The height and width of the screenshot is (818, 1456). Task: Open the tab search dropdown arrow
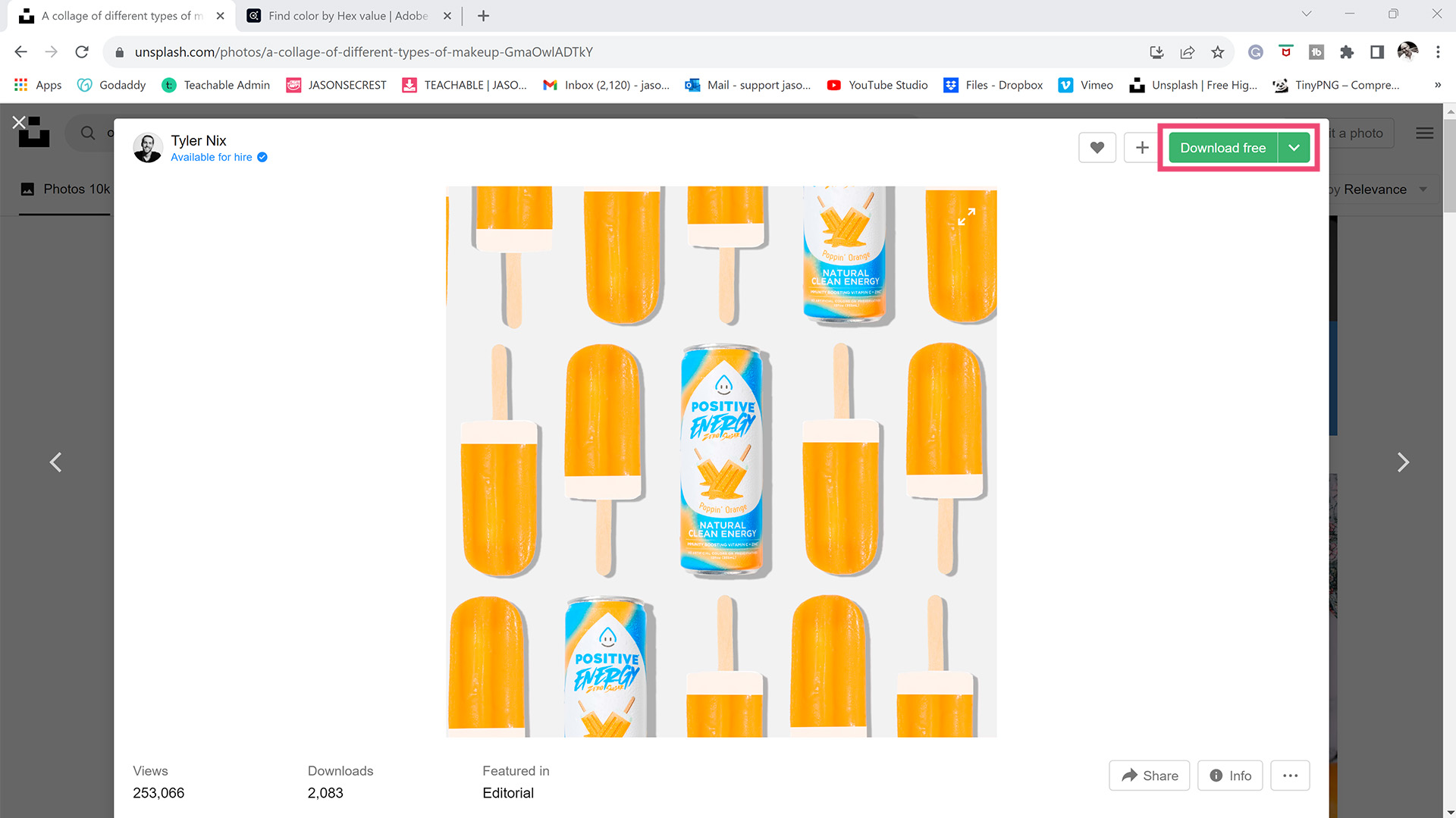tap(1307, 14)
